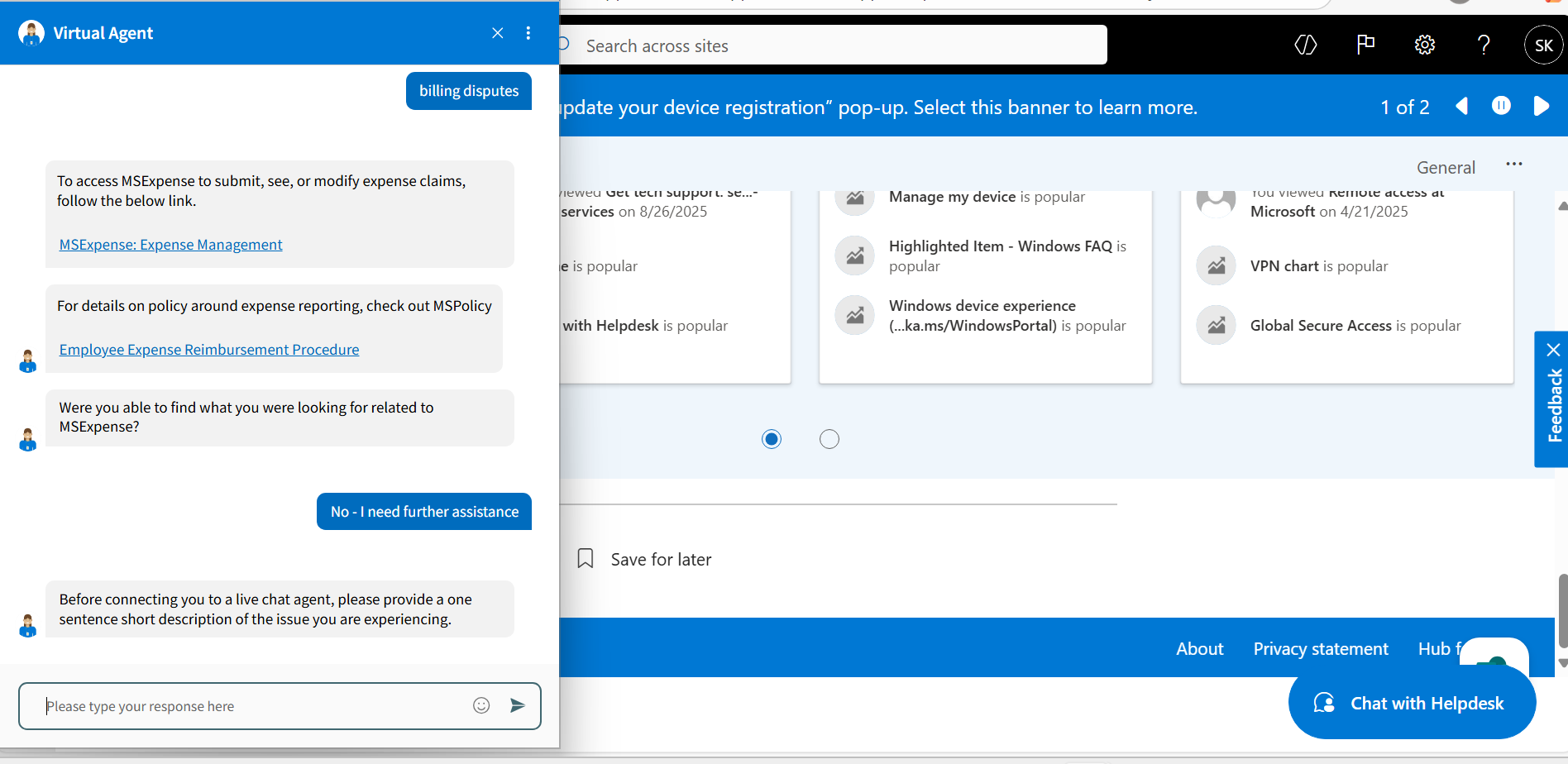Open MSExpense: Expense Management link
The width and height of the screenshot is (1568, 764).
170,245
